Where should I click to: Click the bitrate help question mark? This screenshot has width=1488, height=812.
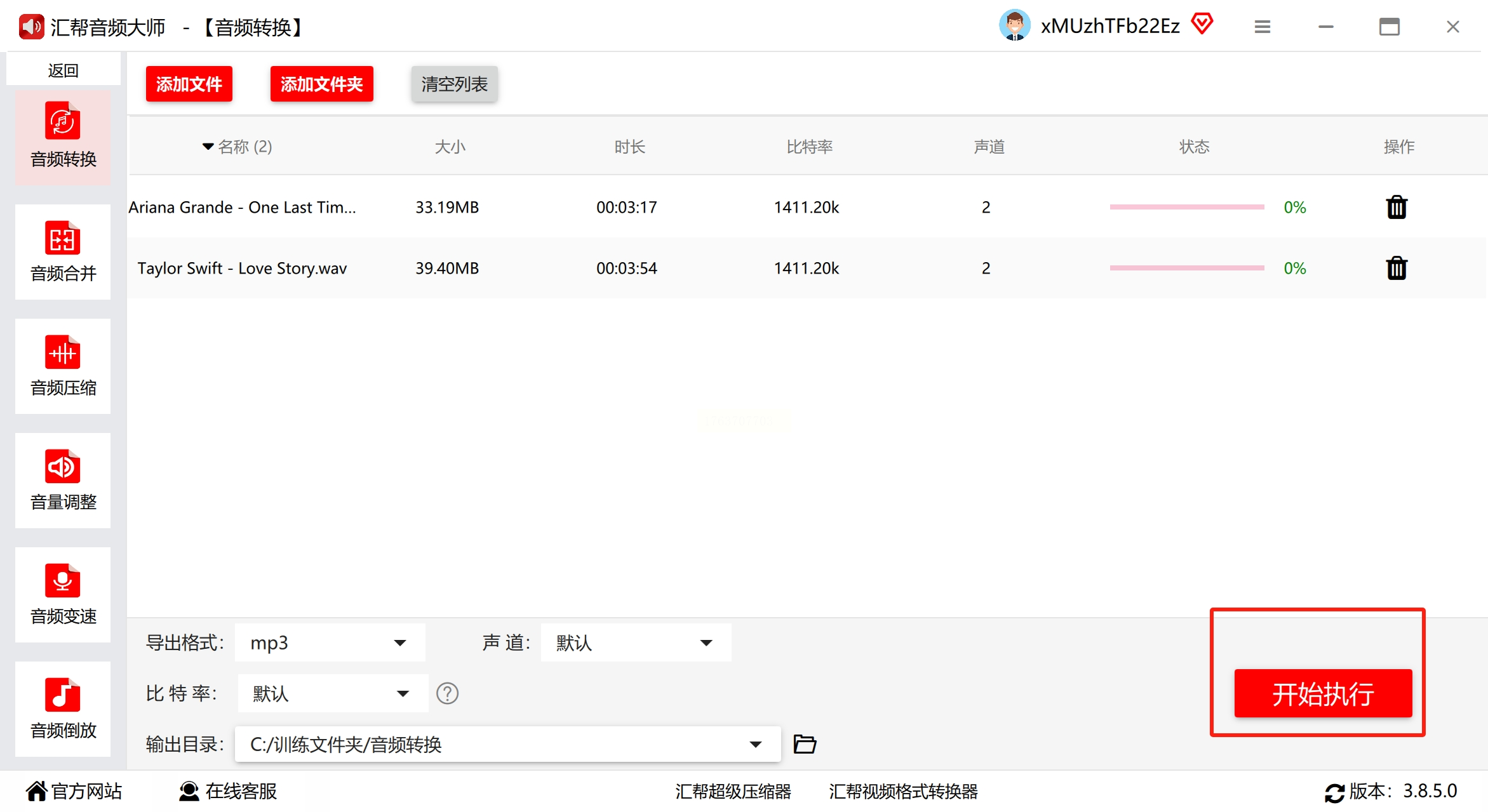pyautogui.click(x=447, y=693)
